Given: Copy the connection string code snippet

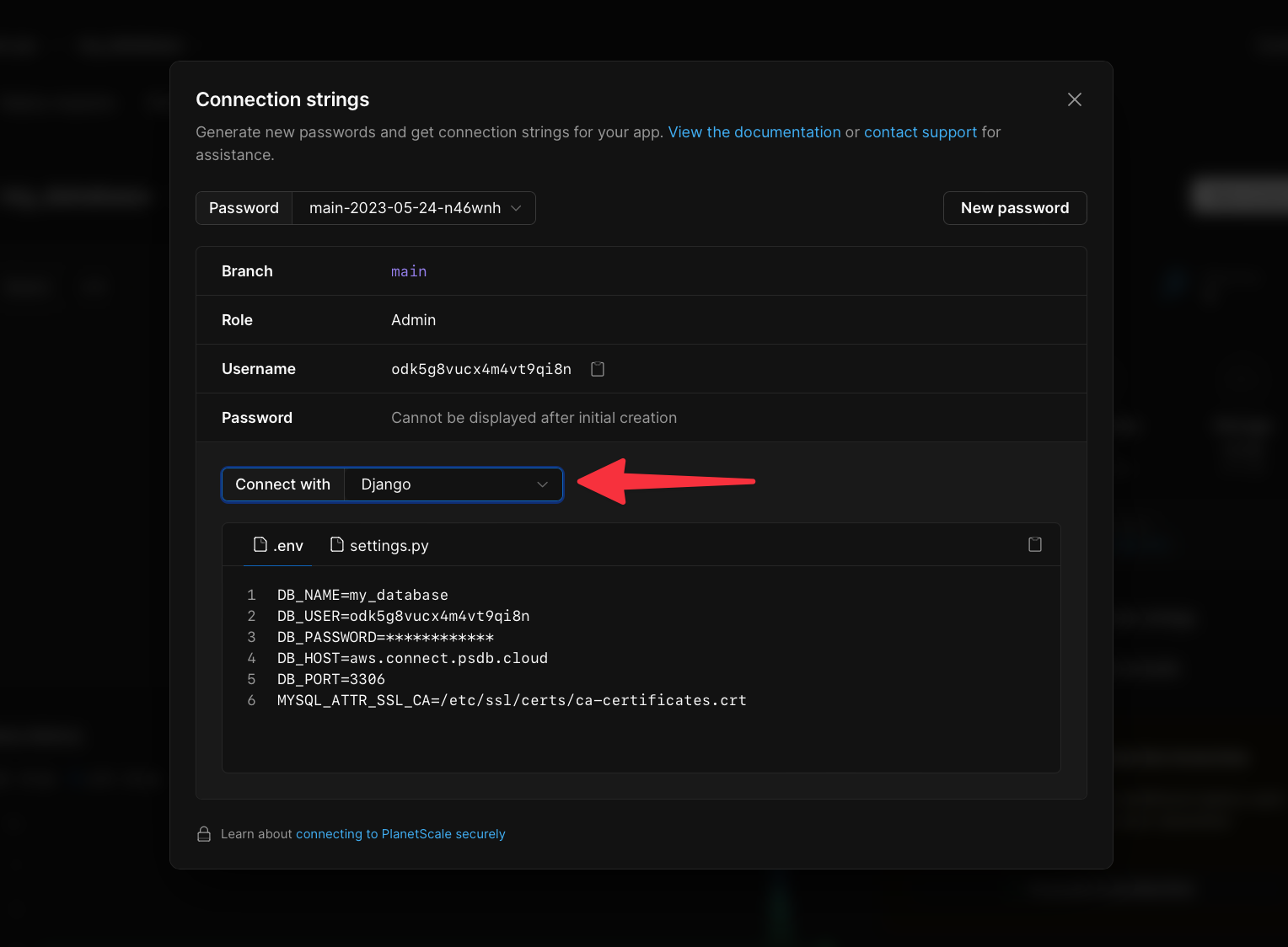Looking at the screenshot, I should pos(1034,544).
